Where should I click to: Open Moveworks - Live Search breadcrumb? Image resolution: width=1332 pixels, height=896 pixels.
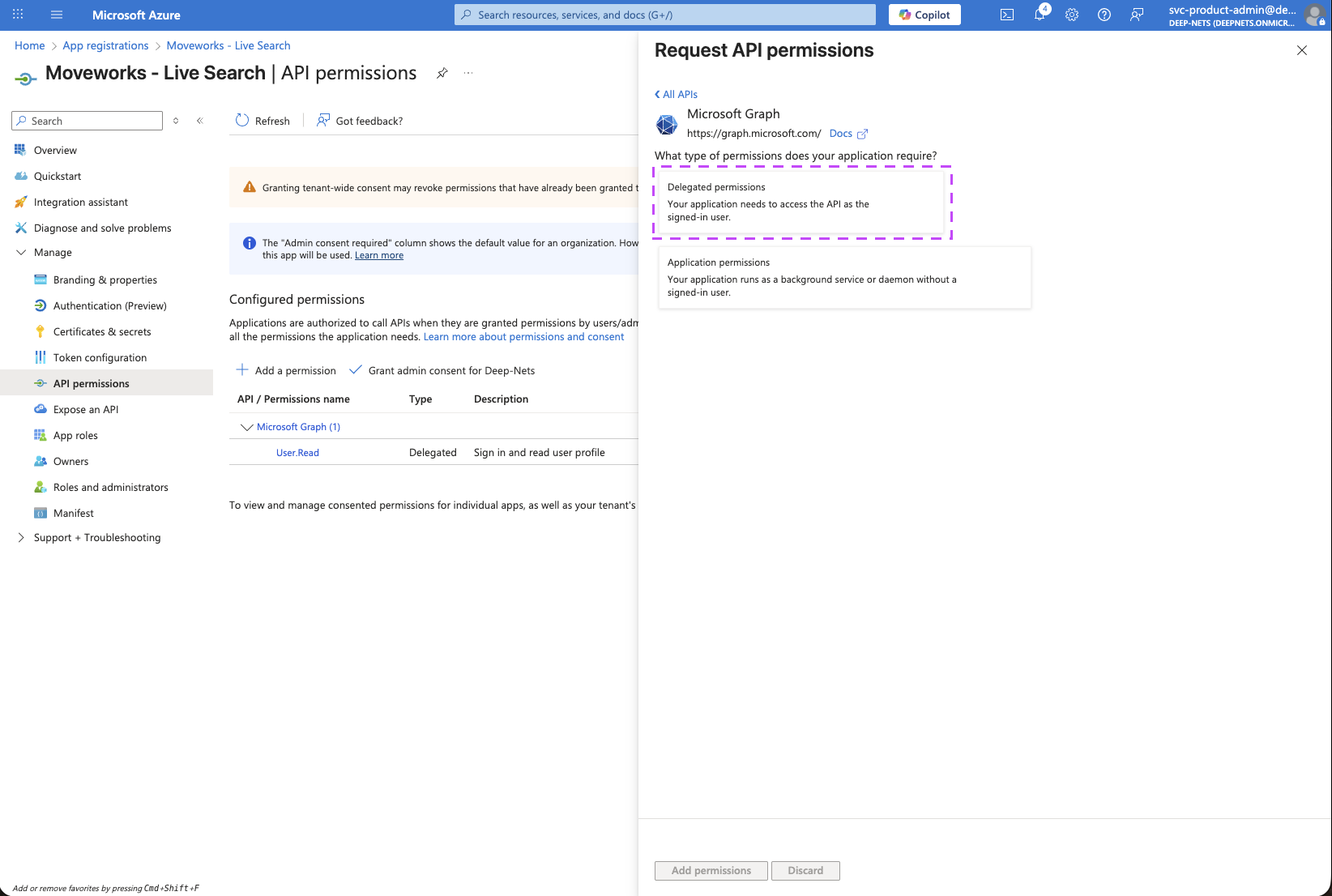[x=228, y=45]
